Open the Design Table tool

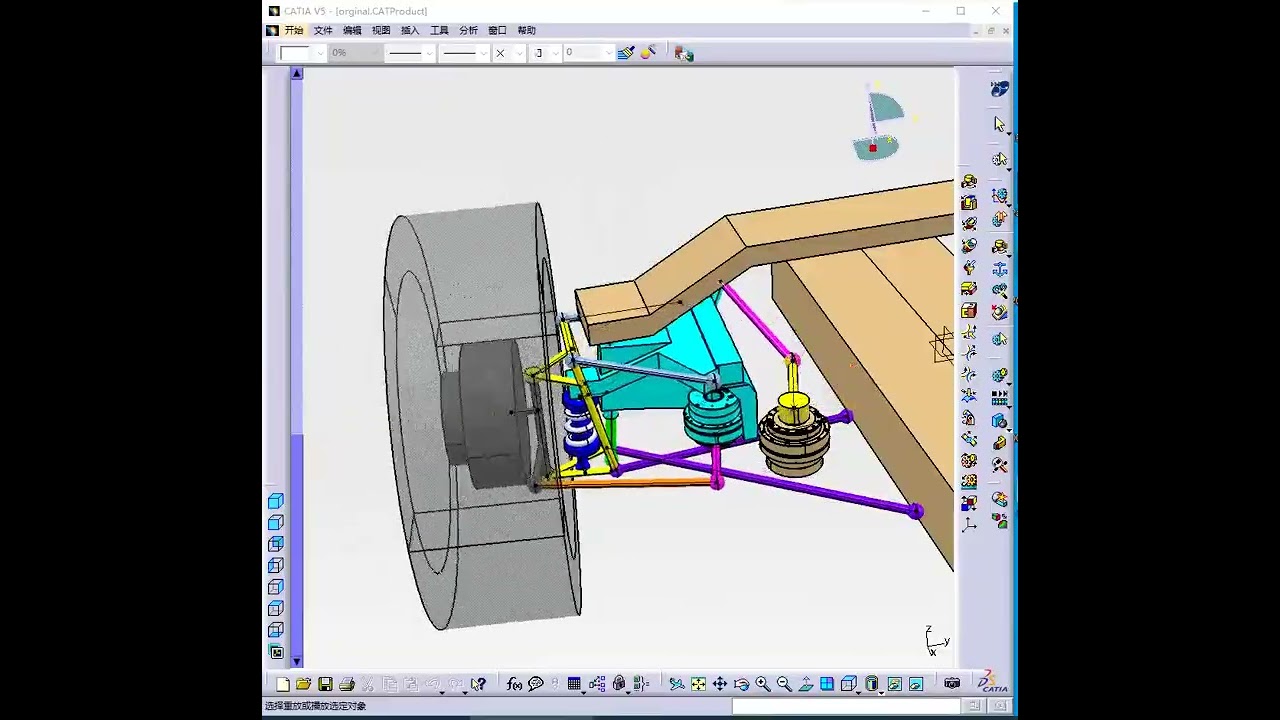tap(574, 684)
